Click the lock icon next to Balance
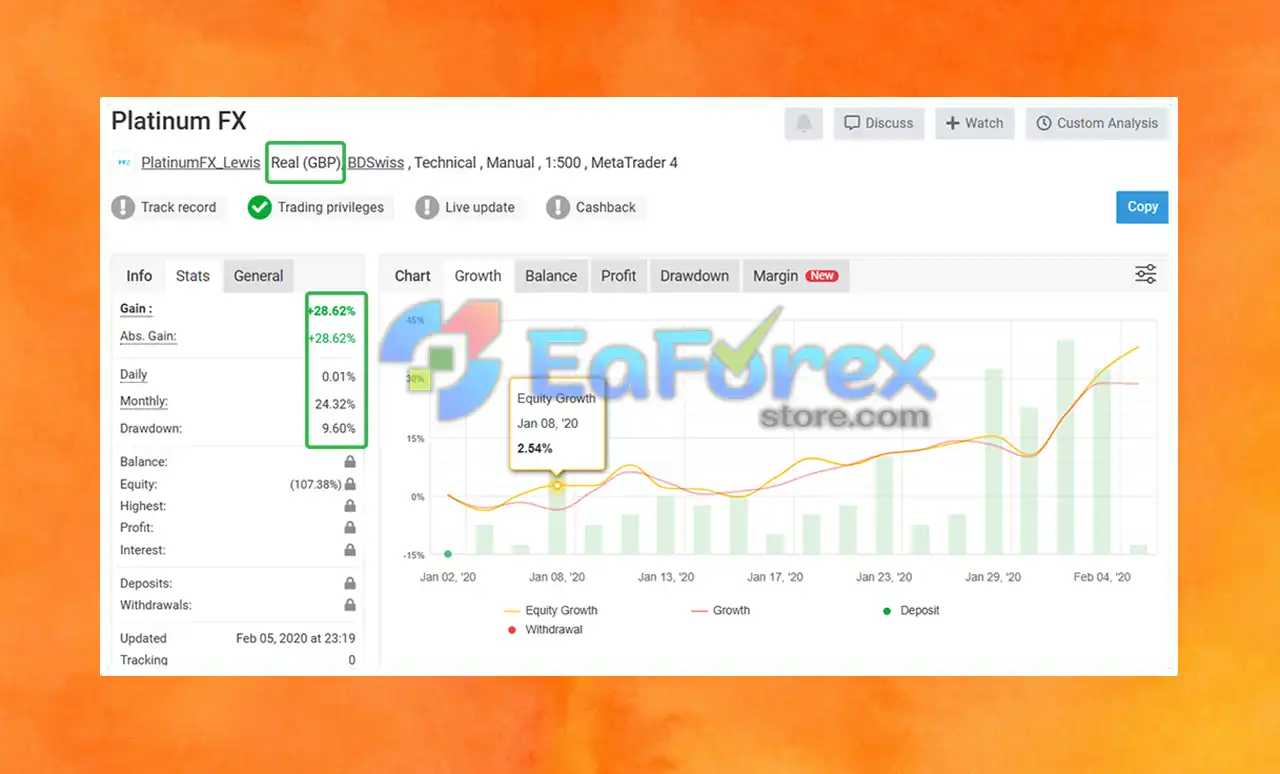Screen dimensions: 1280x774 [350, 462]
